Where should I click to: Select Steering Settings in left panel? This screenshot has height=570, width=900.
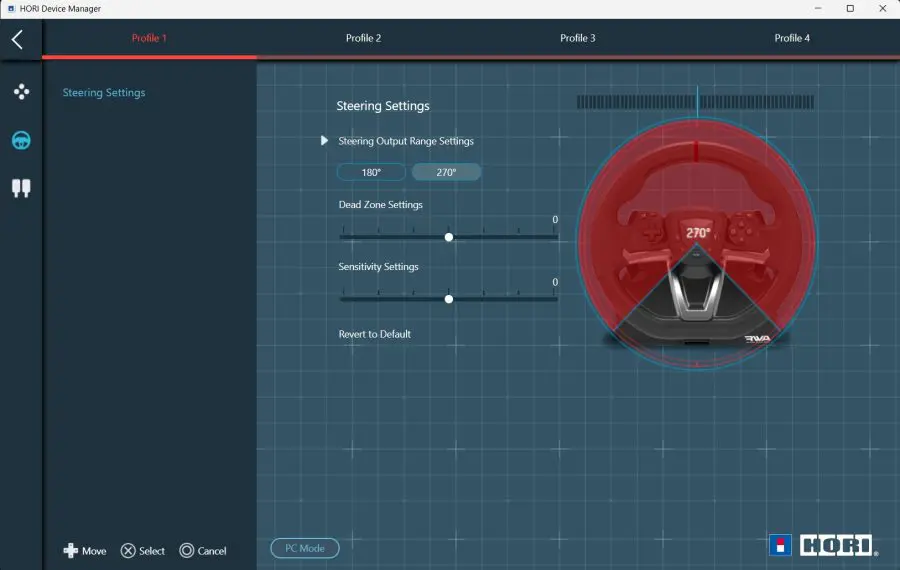104,92
